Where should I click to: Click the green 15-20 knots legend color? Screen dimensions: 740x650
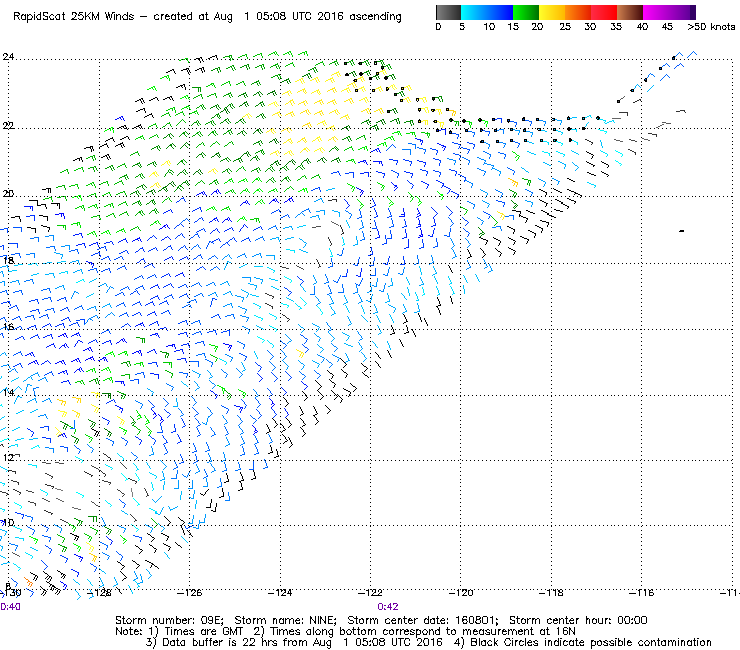[526, 12]
